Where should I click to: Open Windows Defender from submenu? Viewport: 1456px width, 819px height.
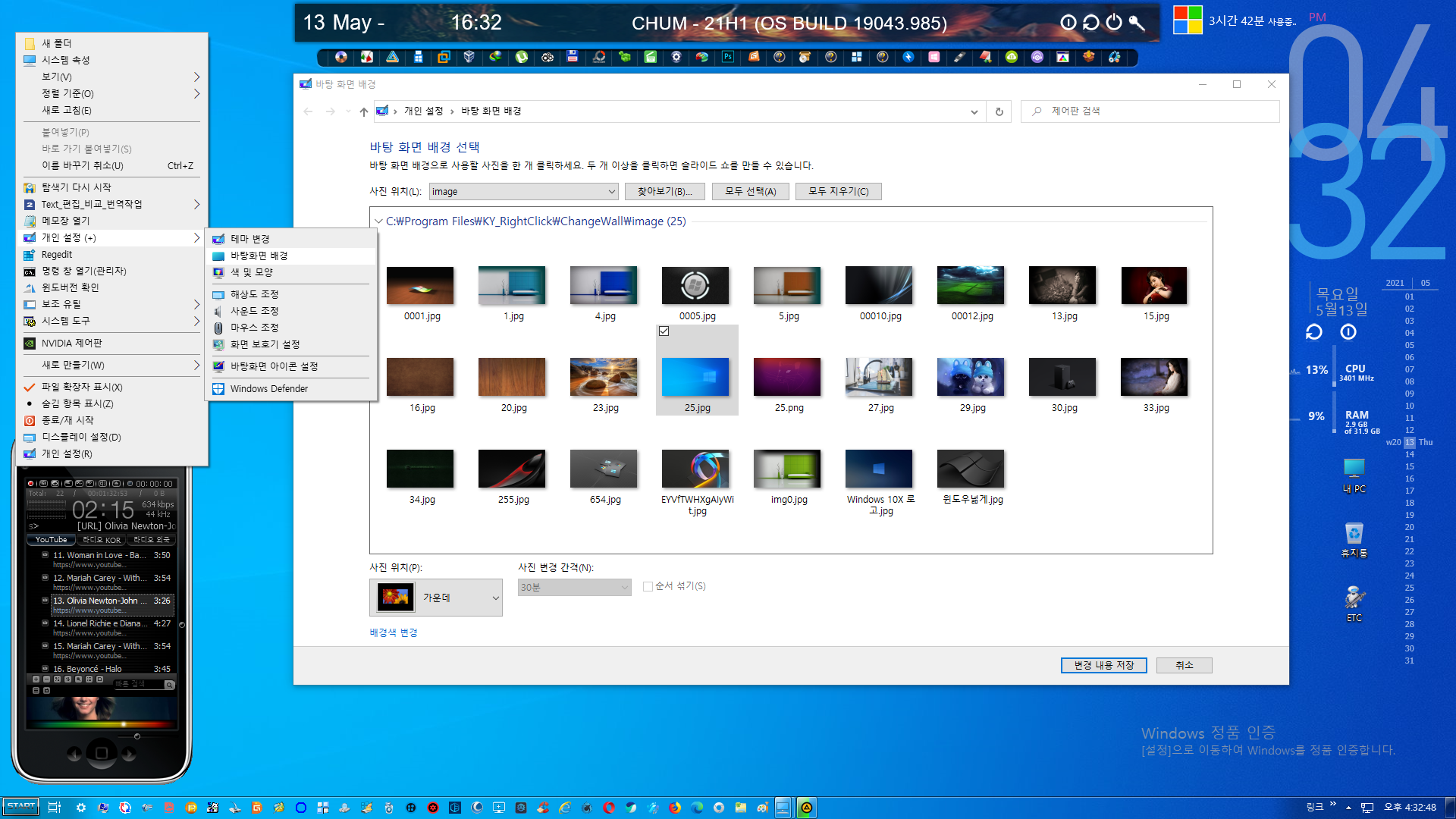[x=291, y=389]
